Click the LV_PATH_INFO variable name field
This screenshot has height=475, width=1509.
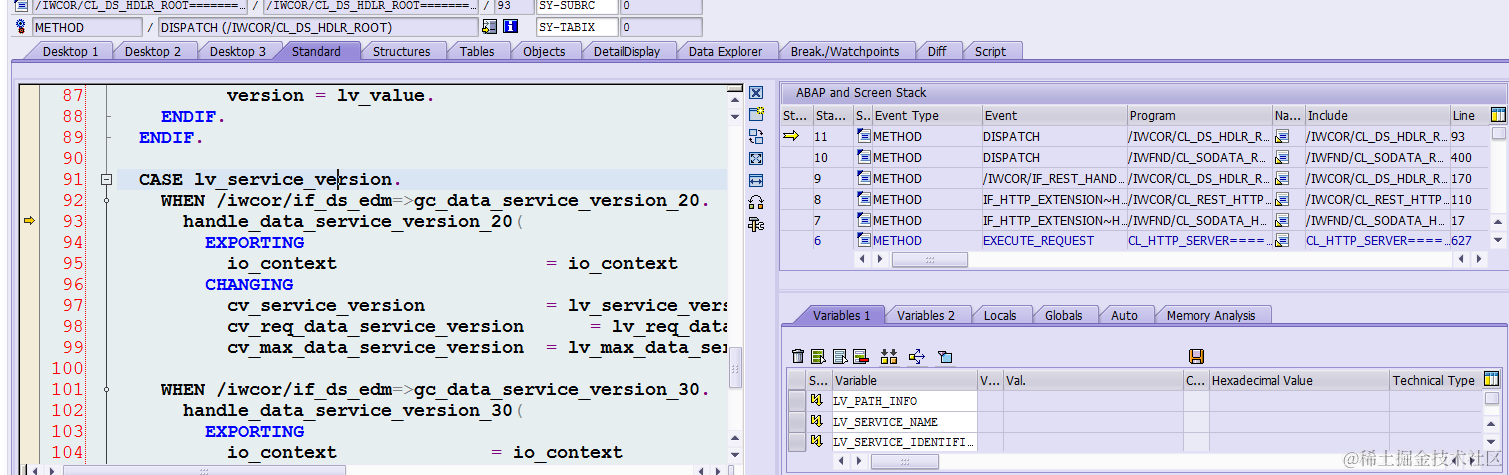click(904, 401)
